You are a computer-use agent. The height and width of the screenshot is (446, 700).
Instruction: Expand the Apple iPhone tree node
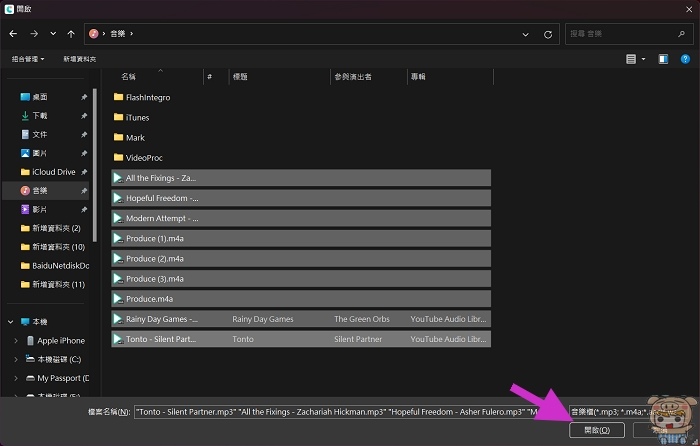16,341
